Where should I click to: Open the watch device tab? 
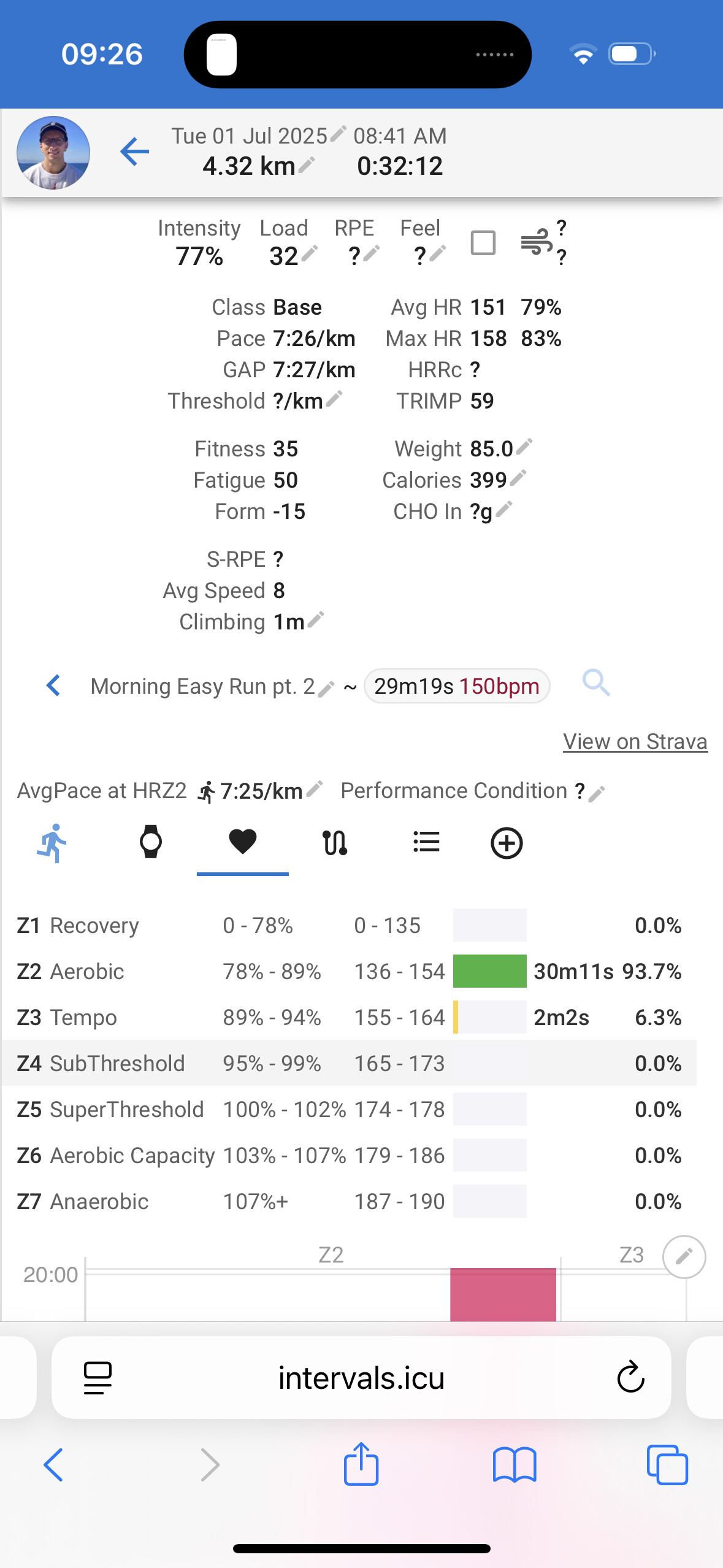click(x=150, y=842)
